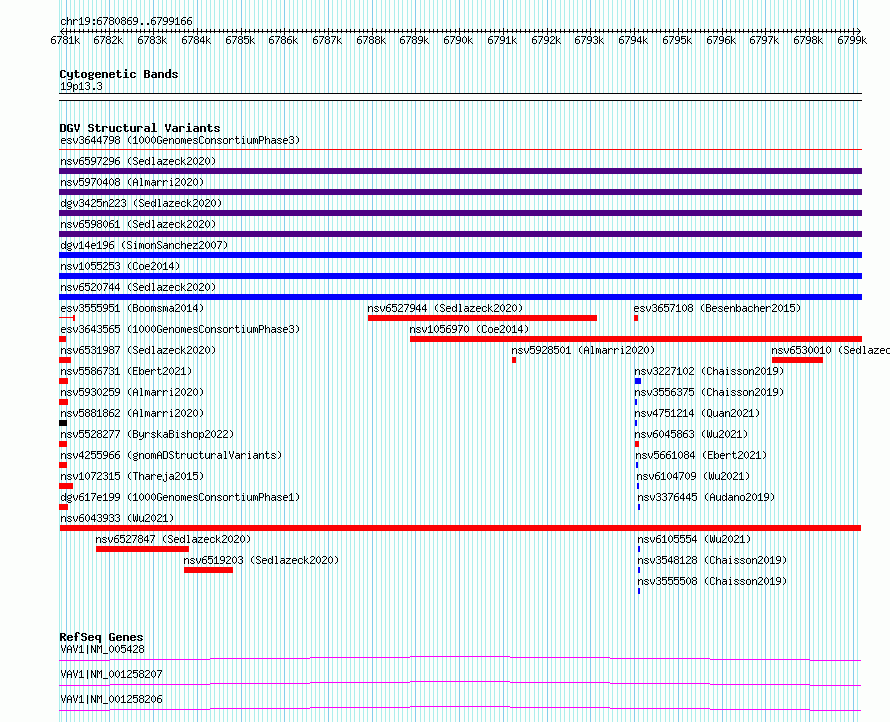
Task: Select nsv6104709 (Wu2021) label
Action: pos(693,476)
